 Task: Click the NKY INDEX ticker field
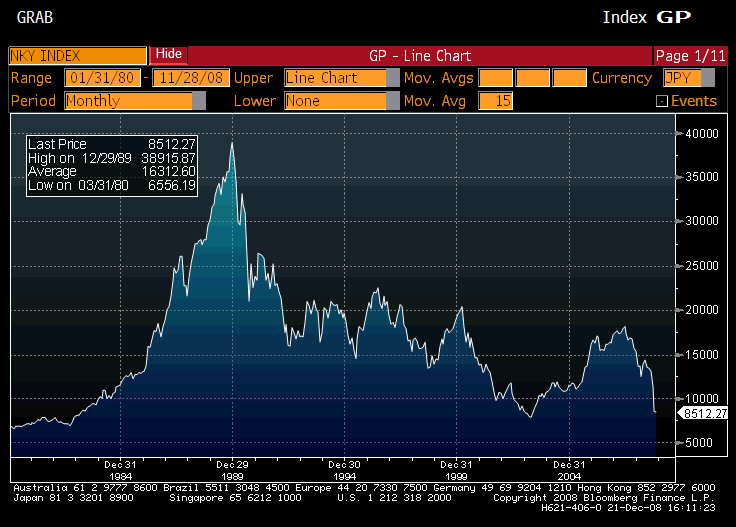78,55
